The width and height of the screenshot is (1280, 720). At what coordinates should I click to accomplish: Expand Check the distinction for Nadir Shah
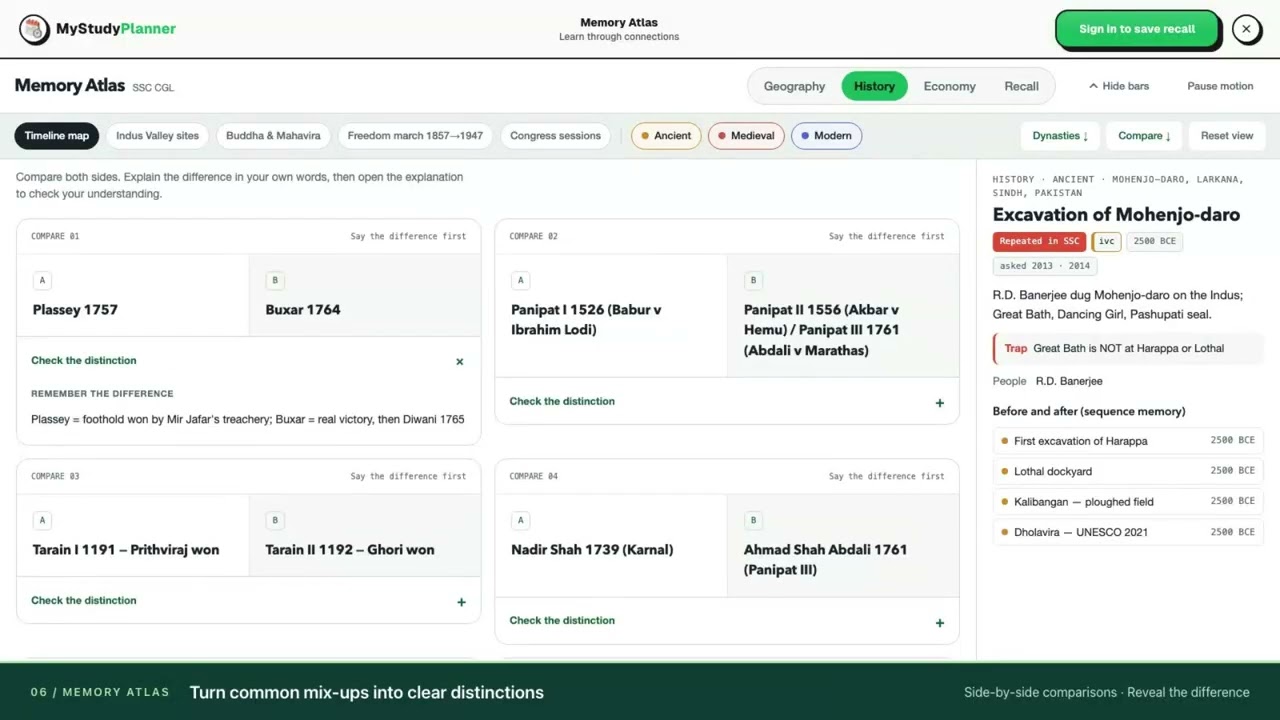pos(727,621)
